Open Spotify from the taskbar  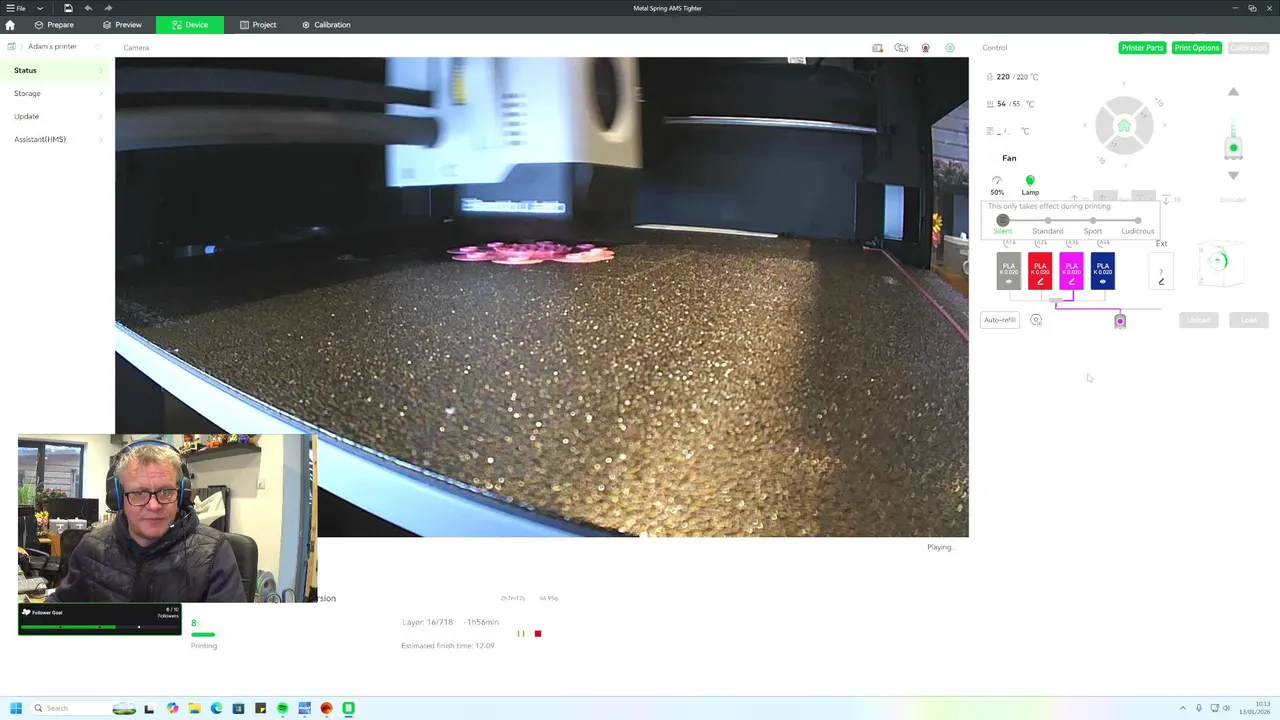pyautogui.click(x=282, y=708)
